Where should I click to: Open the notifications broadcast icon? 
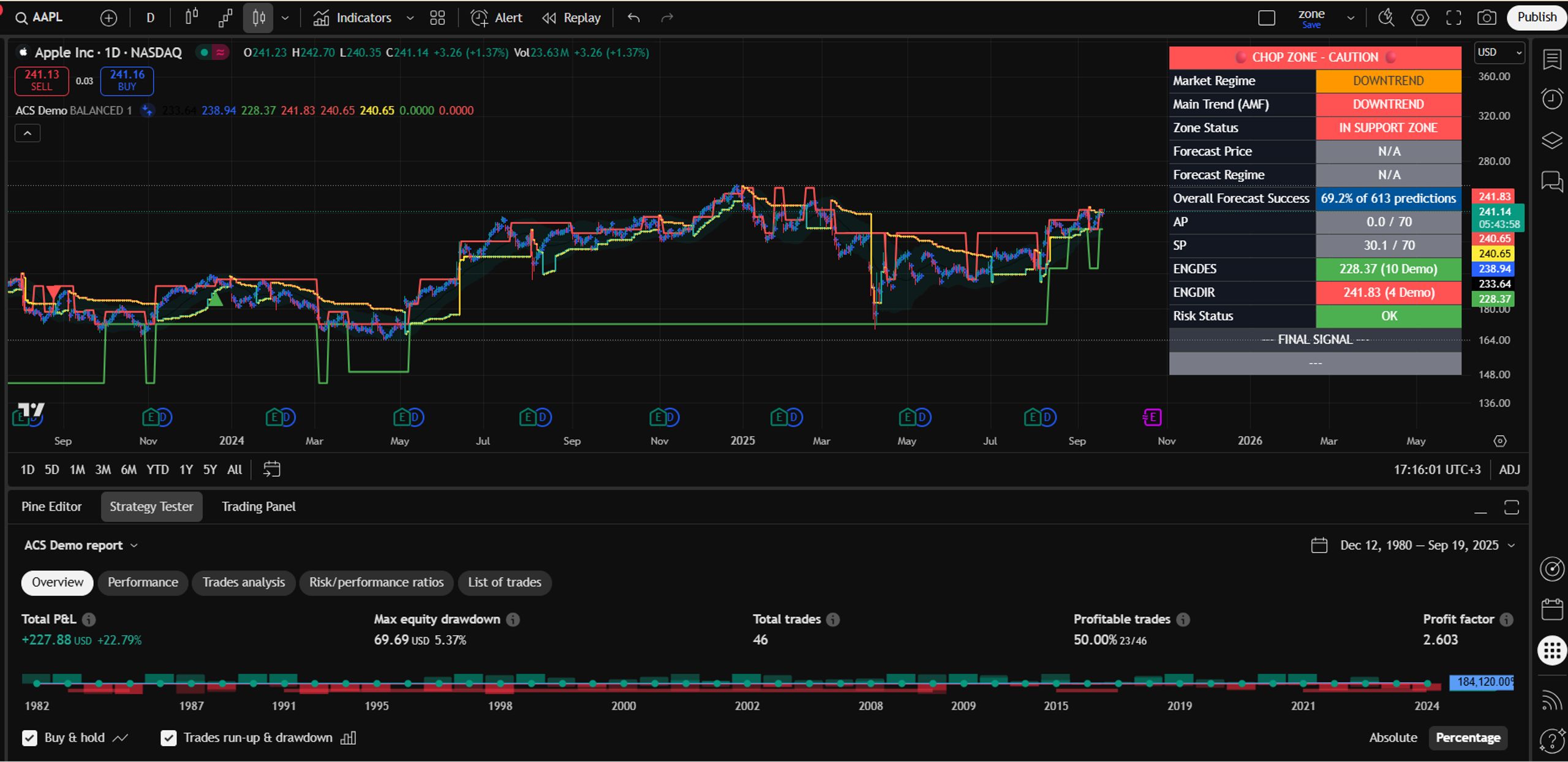[1552, 699]
